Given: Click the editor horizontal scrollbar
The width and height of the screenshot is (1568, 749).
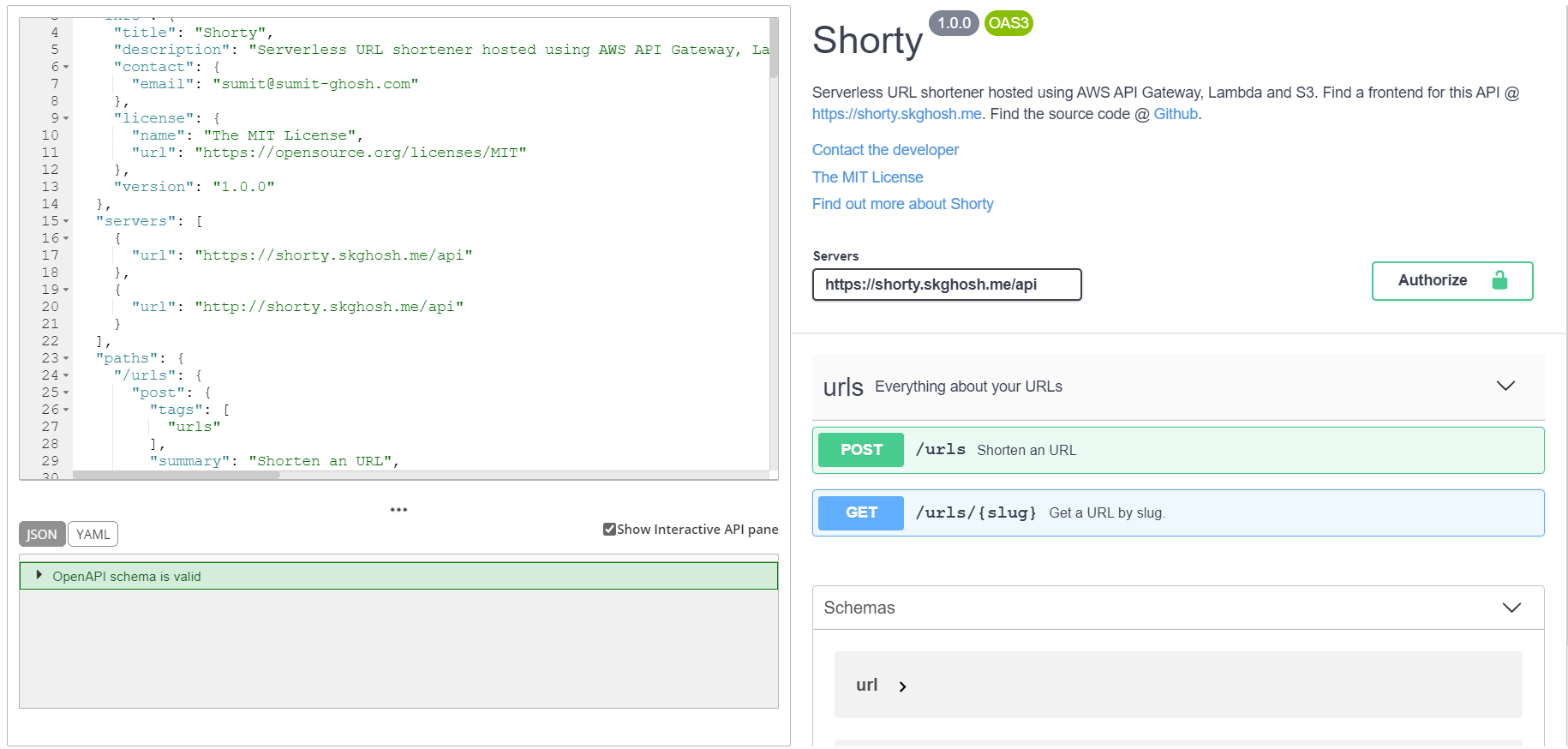Looking at the screenshot, I should click(x=176, y=475).
